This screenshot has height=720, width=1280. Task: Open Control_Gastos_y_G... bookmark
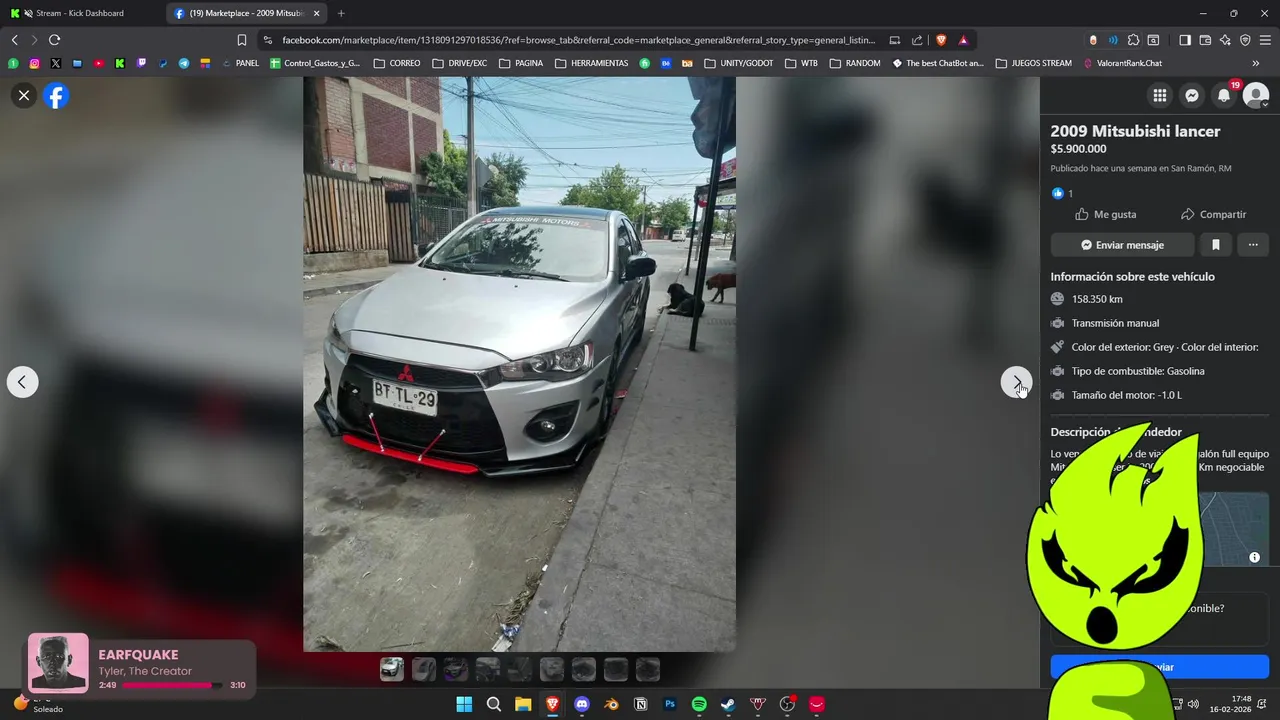pyautogui.click(x=315, y=63)
